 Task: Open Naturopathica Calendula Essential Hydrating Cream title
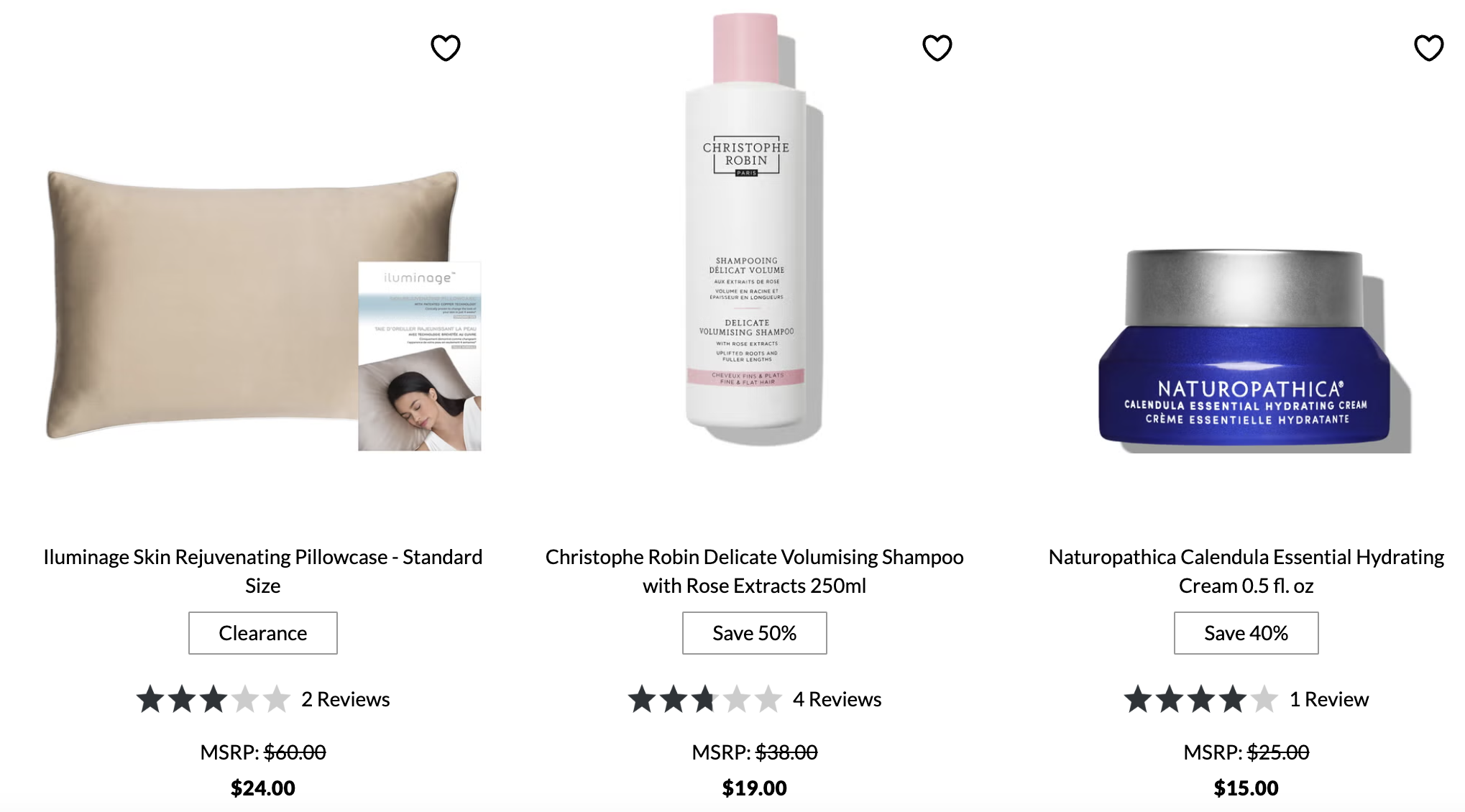[1246, 571]
